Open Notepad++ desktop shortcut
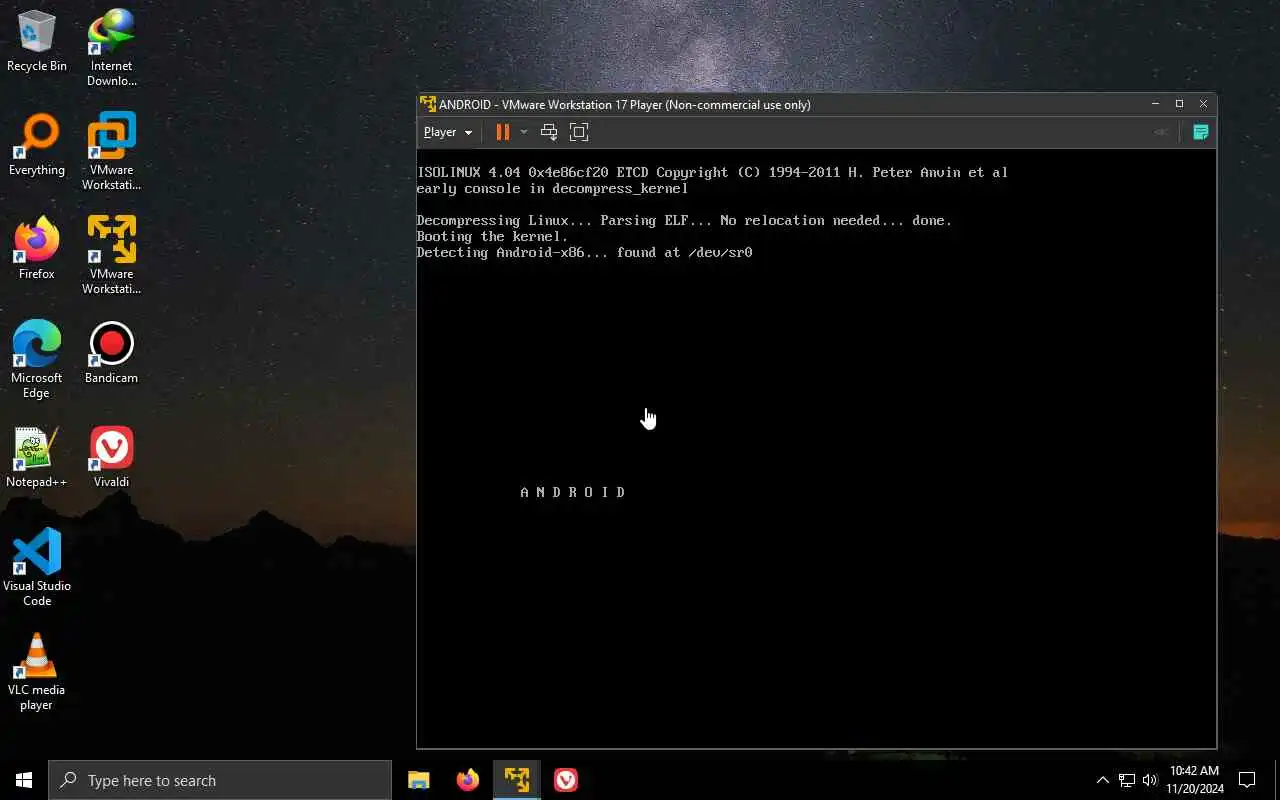 (x=37, y=457)
